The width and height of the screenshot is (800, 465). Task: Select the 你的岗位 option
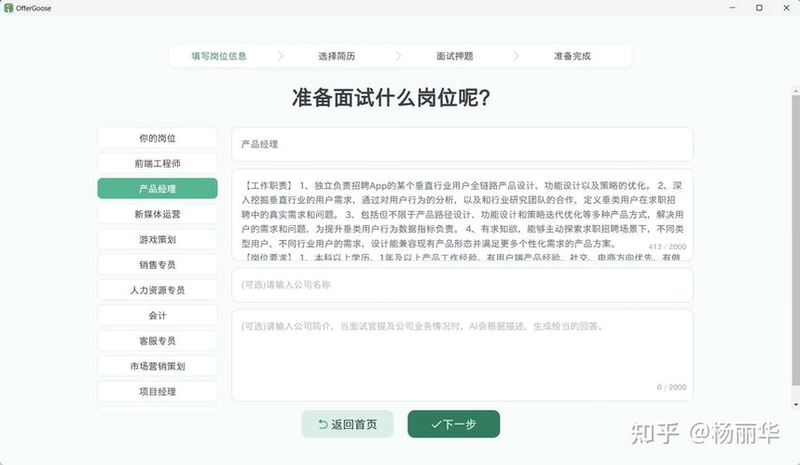(x=158, y=138)
